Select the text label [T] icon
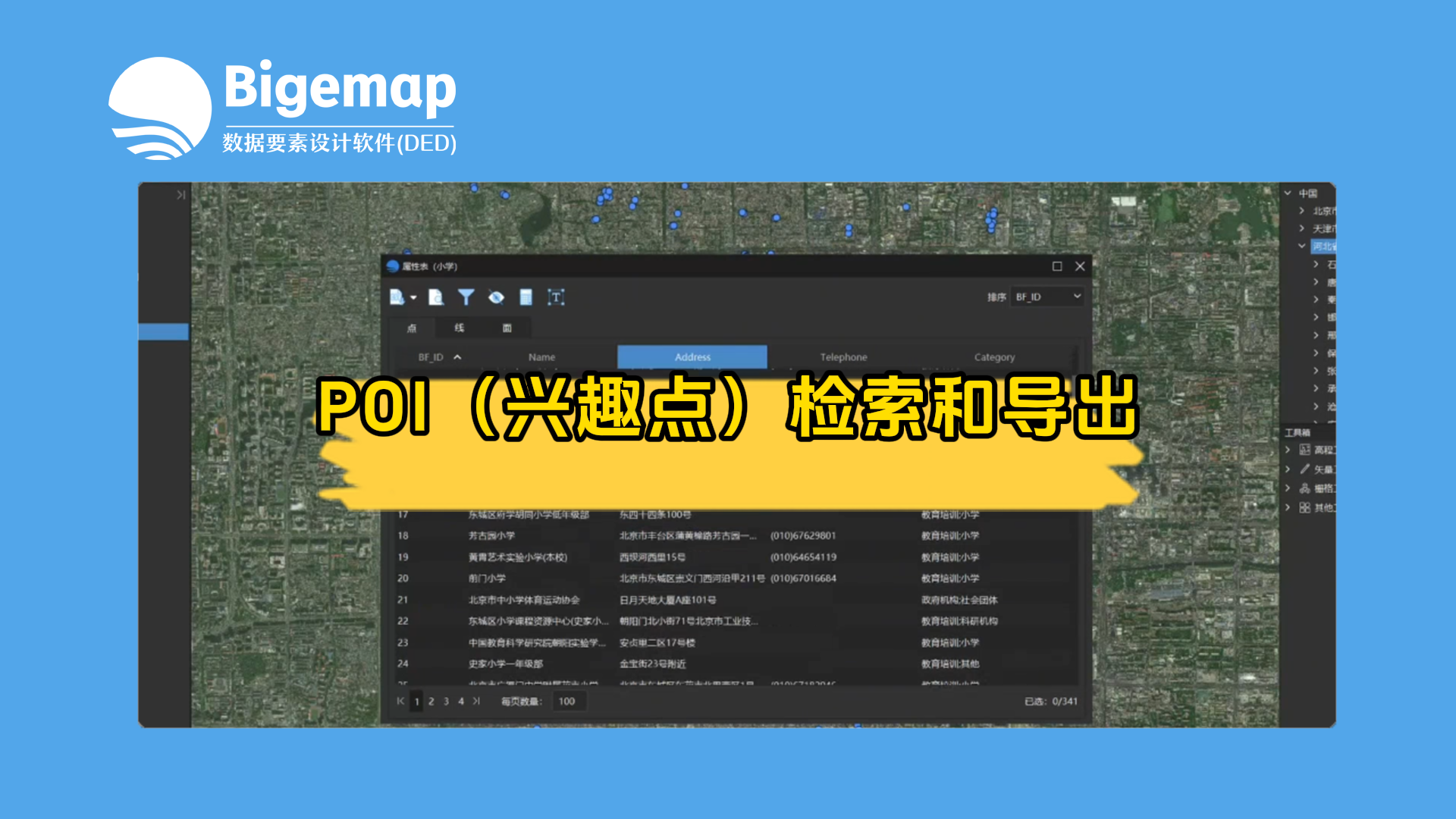 (x=557, y=297)
